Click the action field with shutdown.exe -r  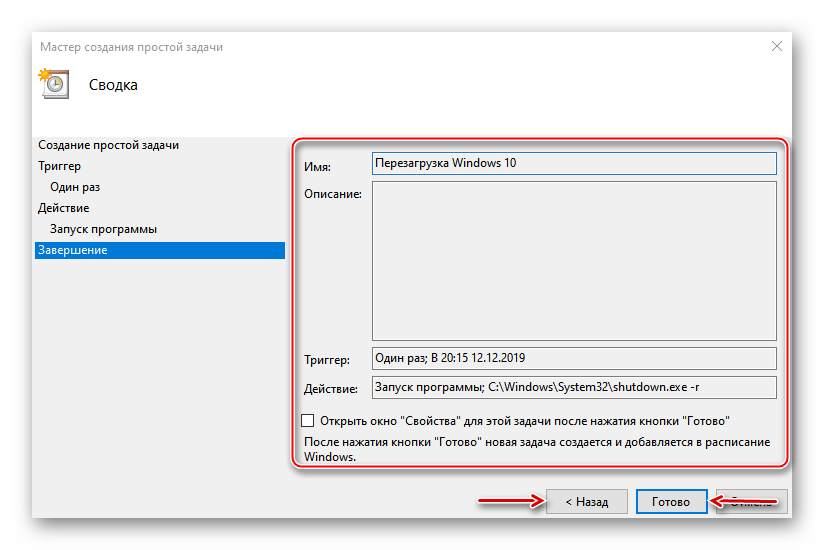click(x=573, y=387)
